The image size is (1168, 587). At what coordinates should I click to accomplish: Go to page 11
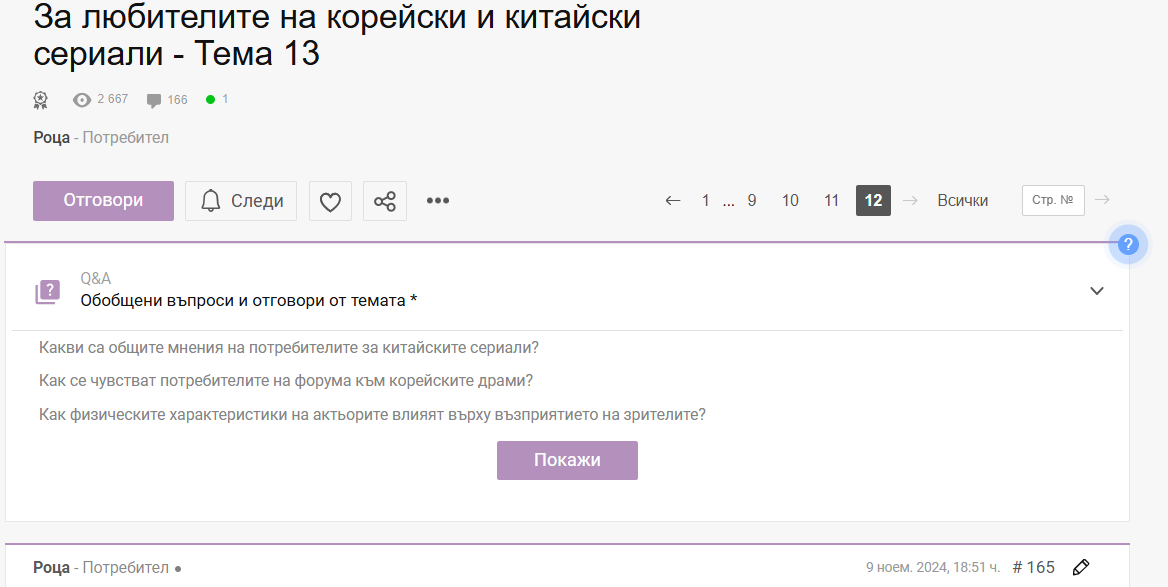pos(831,201)
